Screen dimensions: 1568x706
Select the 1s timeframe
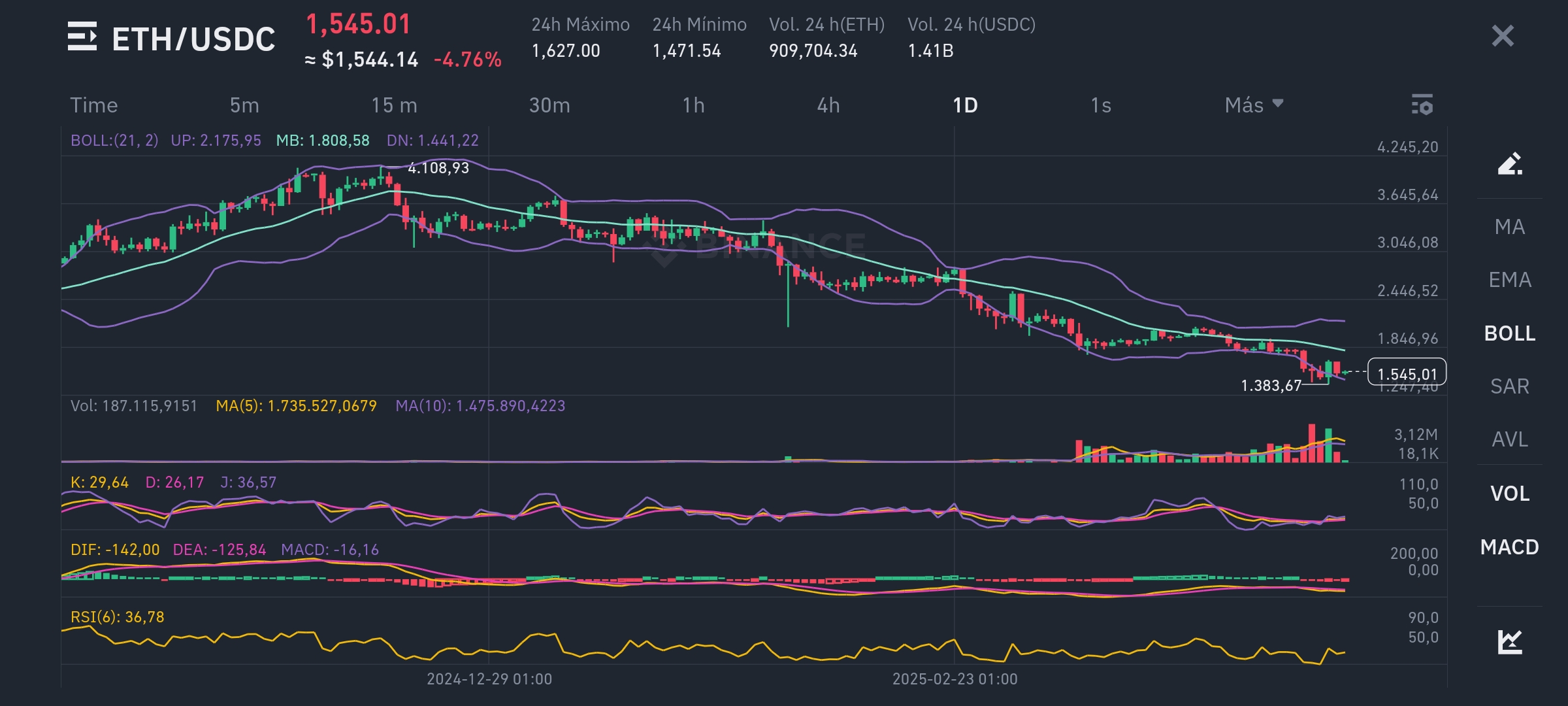point(1102,105)
